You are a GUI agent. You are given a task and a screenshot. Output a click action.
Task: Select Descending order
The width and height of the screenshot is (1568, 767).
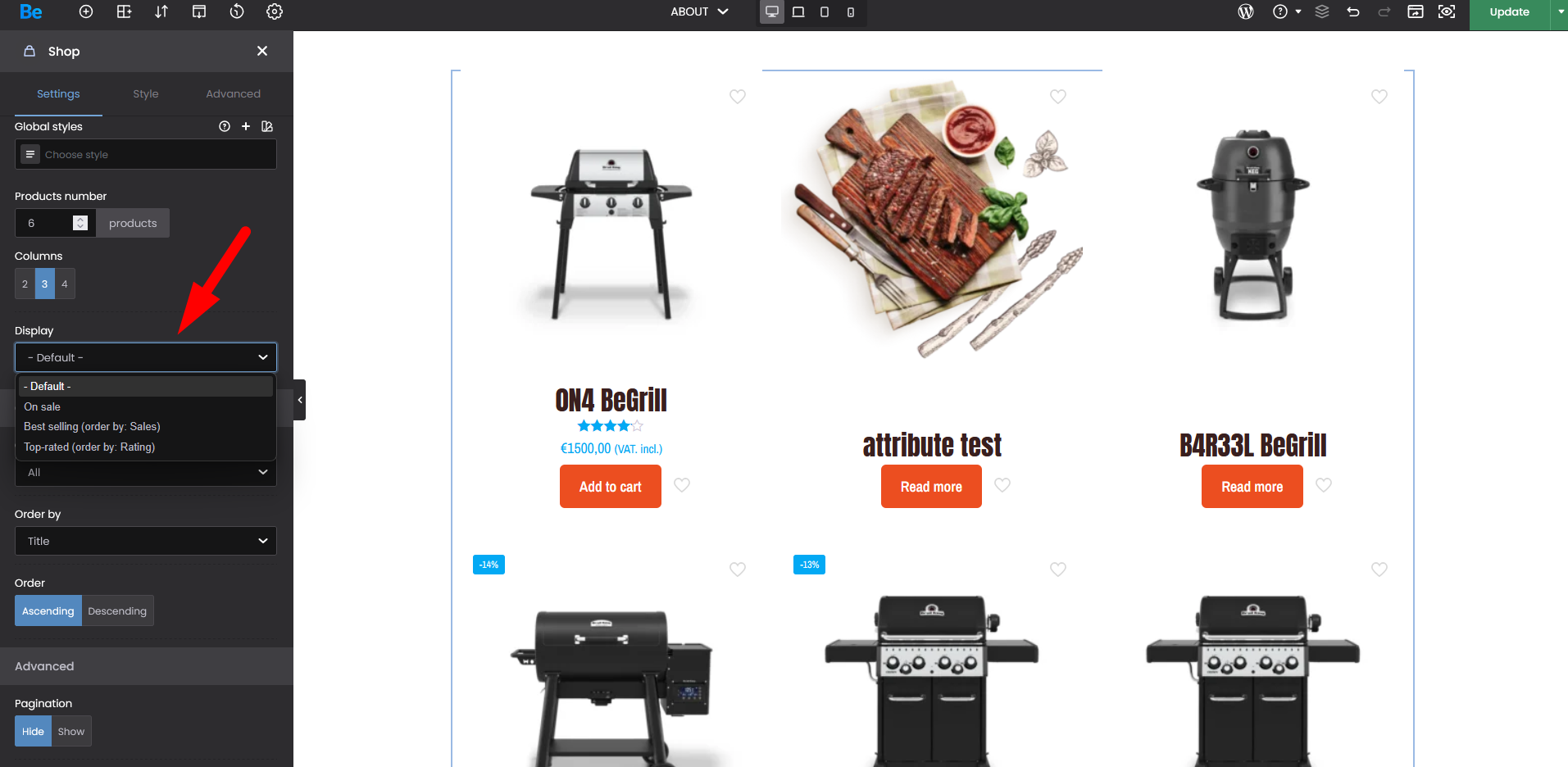(117, 610)
